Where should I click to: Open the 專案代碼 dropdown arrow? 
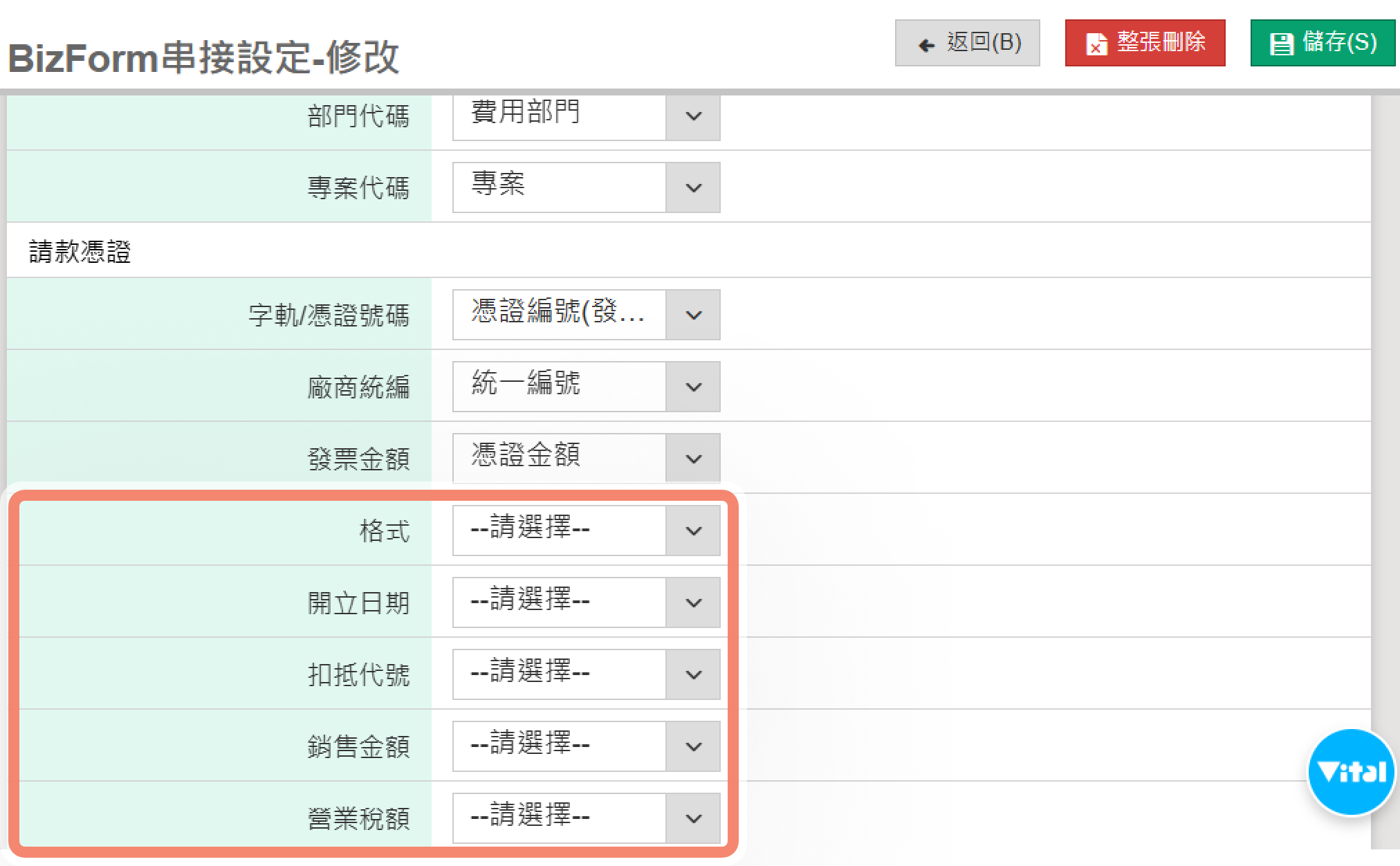pyautogui.click(x=693, y=187)
